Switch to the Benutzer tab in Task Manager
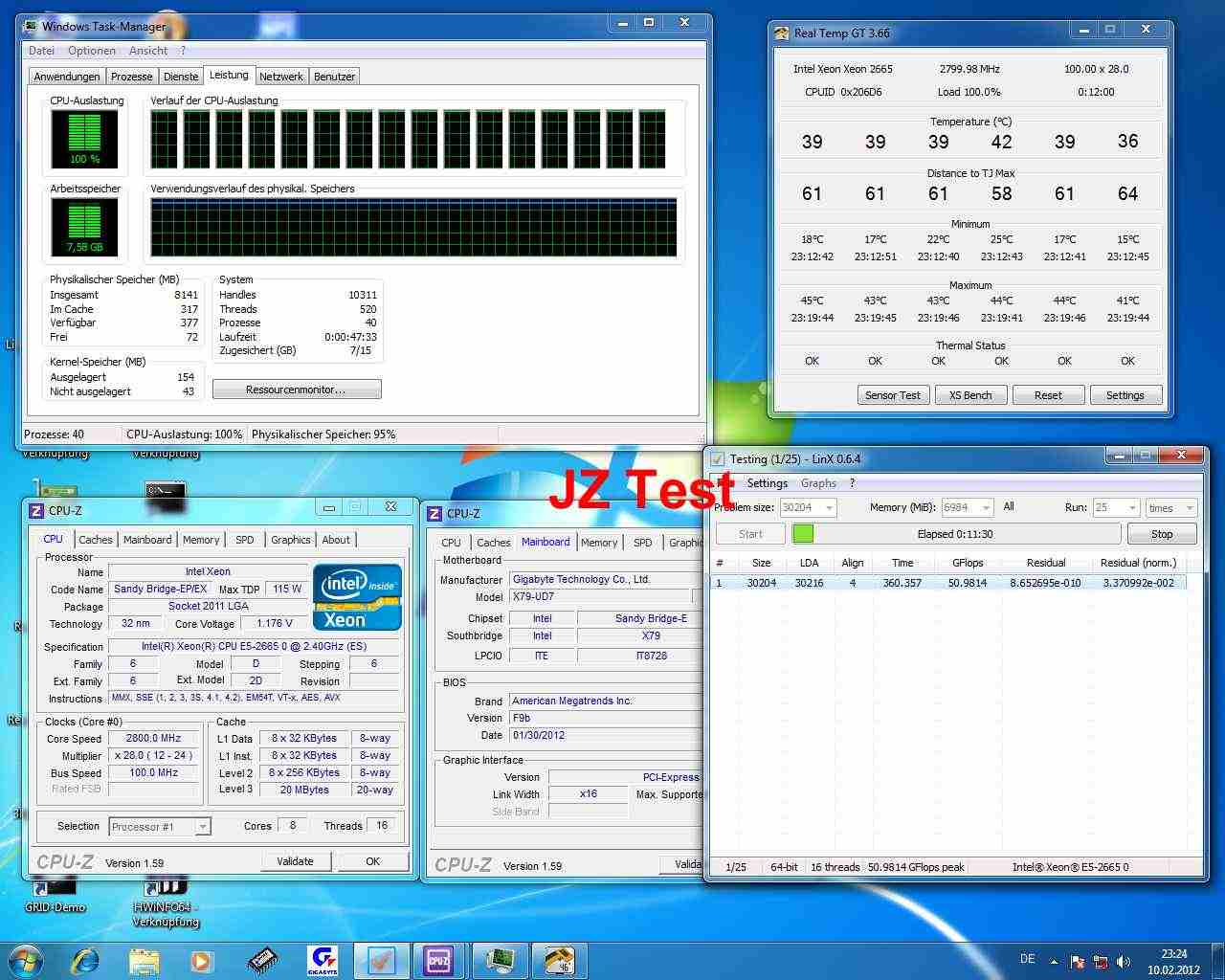This screenshot has height=980, width=1225. 335,77
